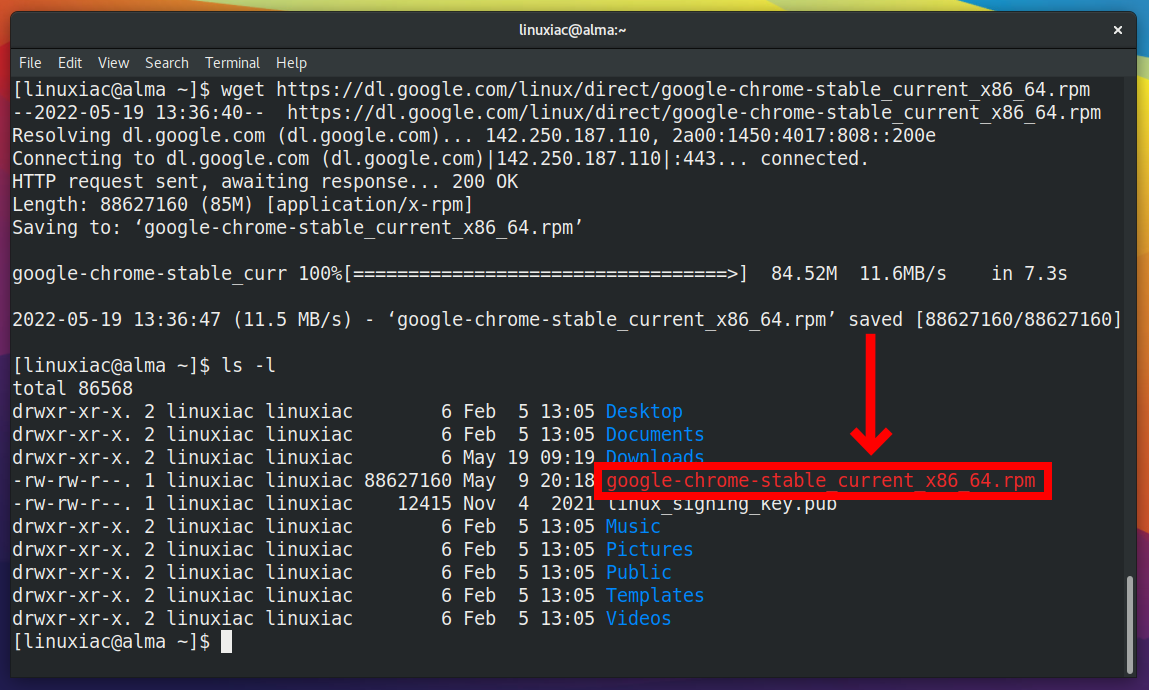Click the 'Resolving dl.google.com' line
The image size is (1149, 690).
474,136
